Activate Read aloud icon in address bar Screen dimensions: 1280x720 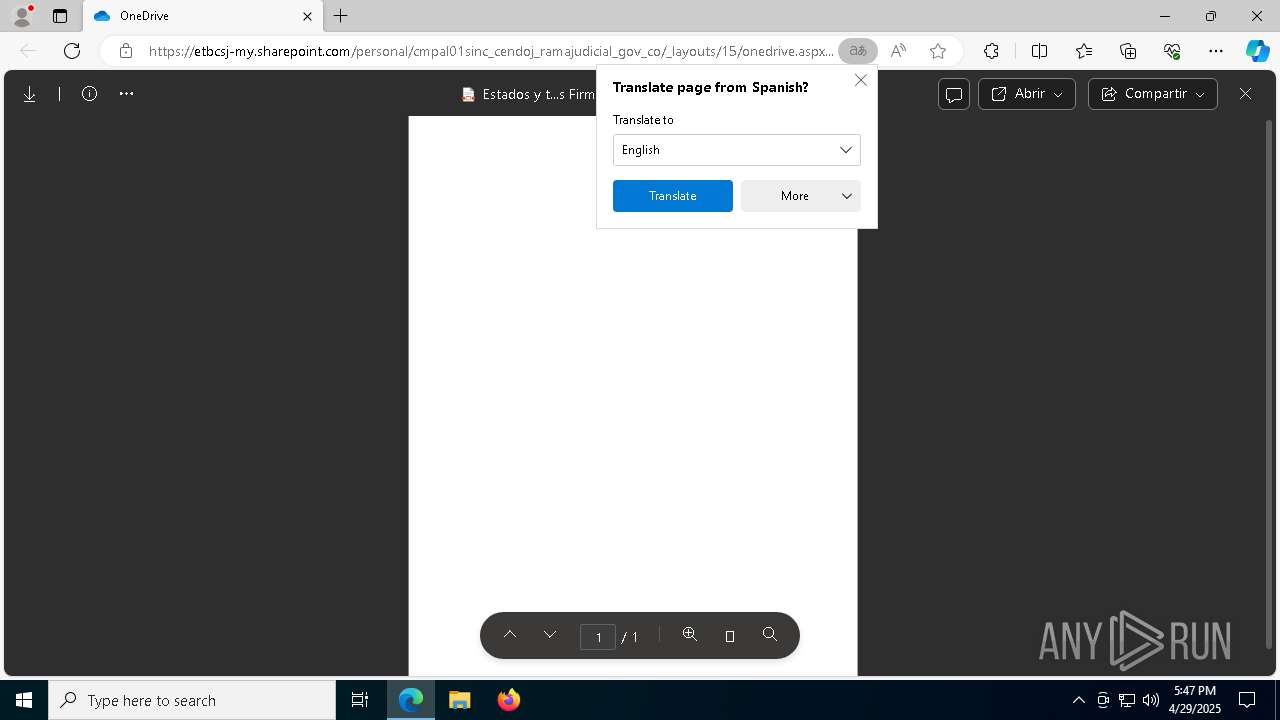(x=898, y=51)
